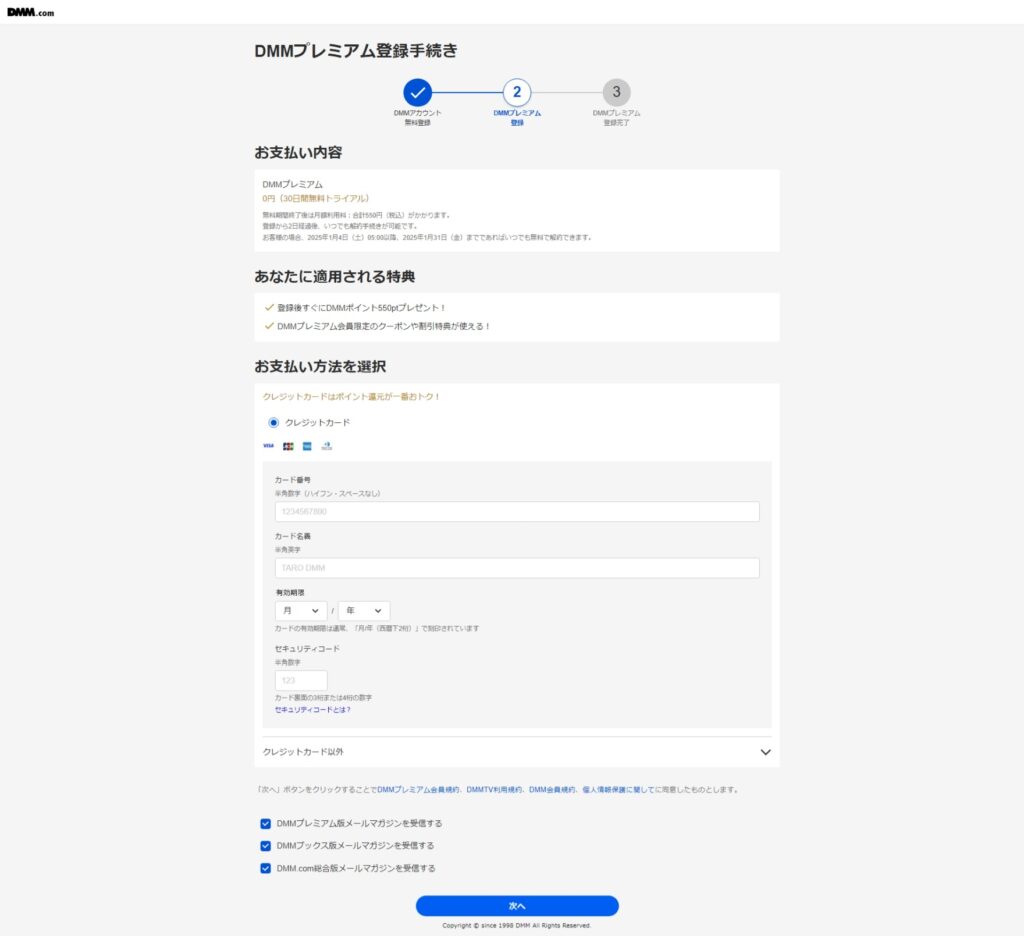1024x936 pixels.
Task: Open the expiry year (年) dropdown
Action: (364, 611)
